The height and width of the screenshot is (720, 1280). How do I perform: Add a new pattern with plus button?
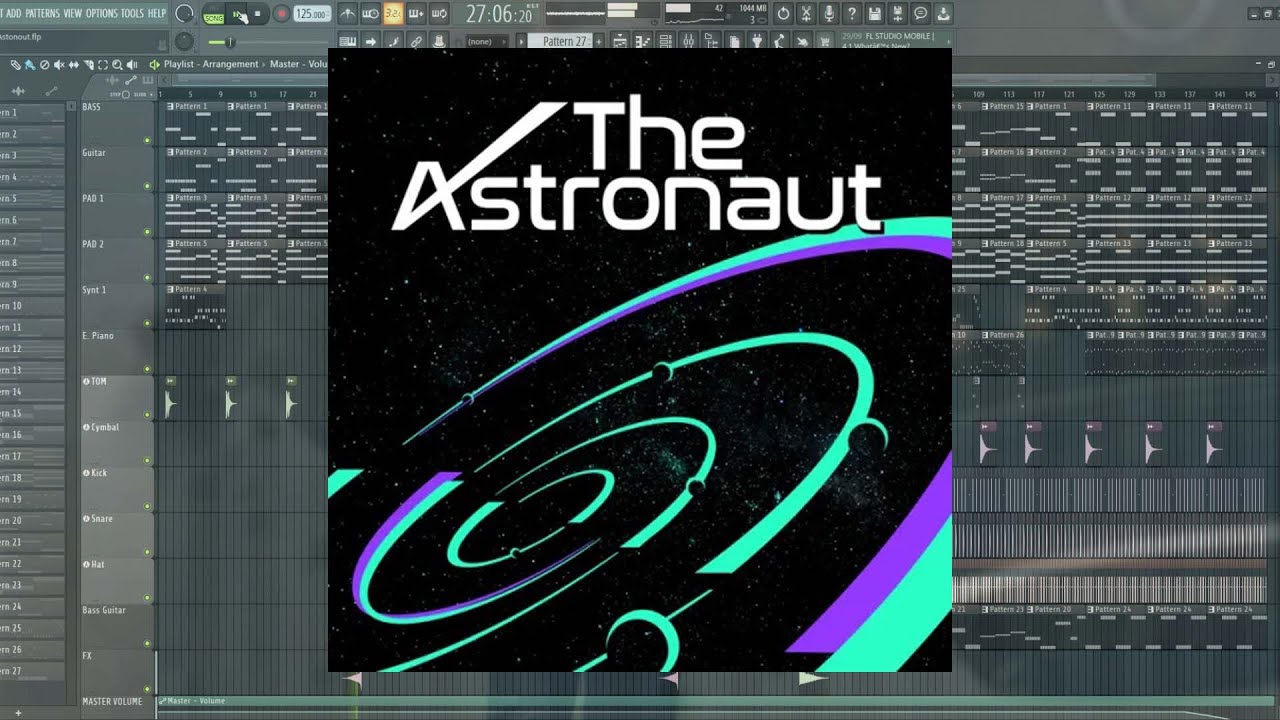[x=598, y=42]
